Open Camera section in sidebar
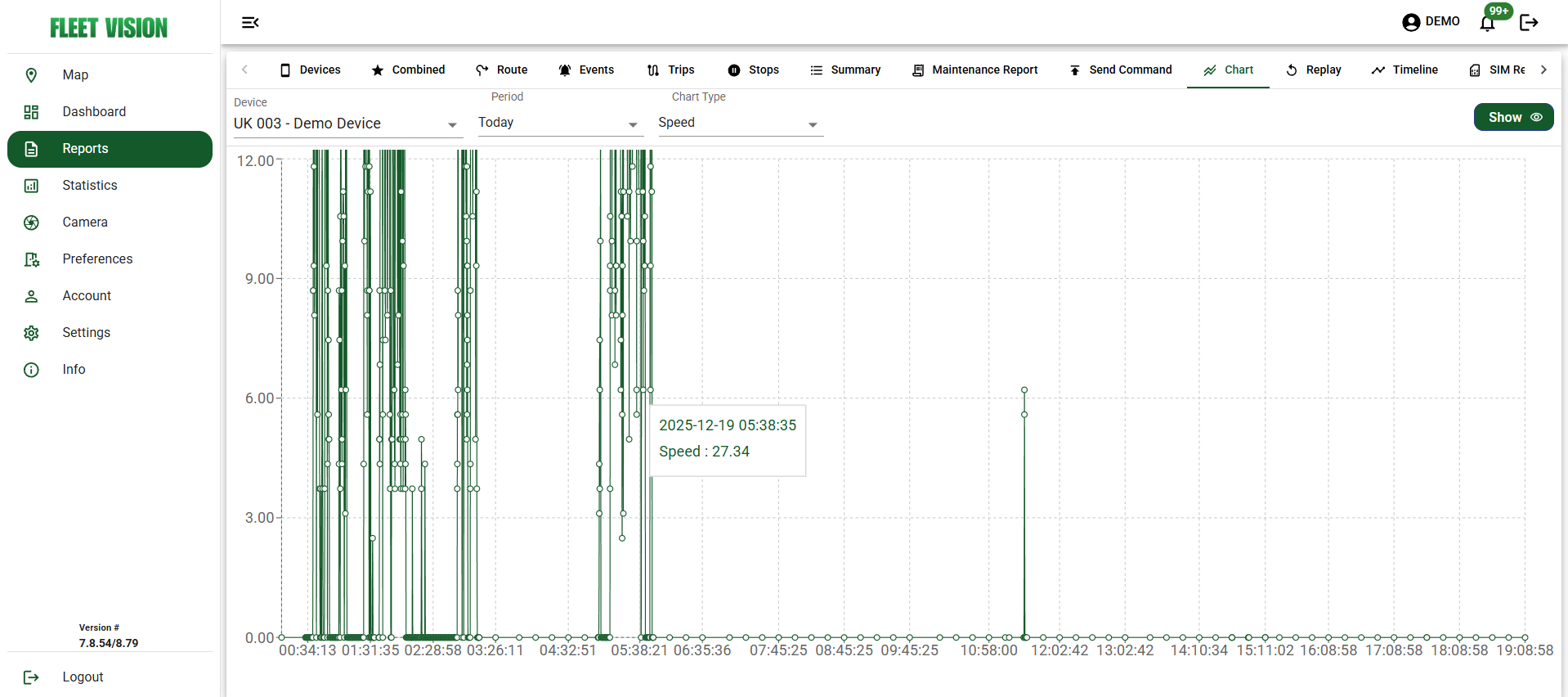The image size is (1568, 697). tap(85, 223)
